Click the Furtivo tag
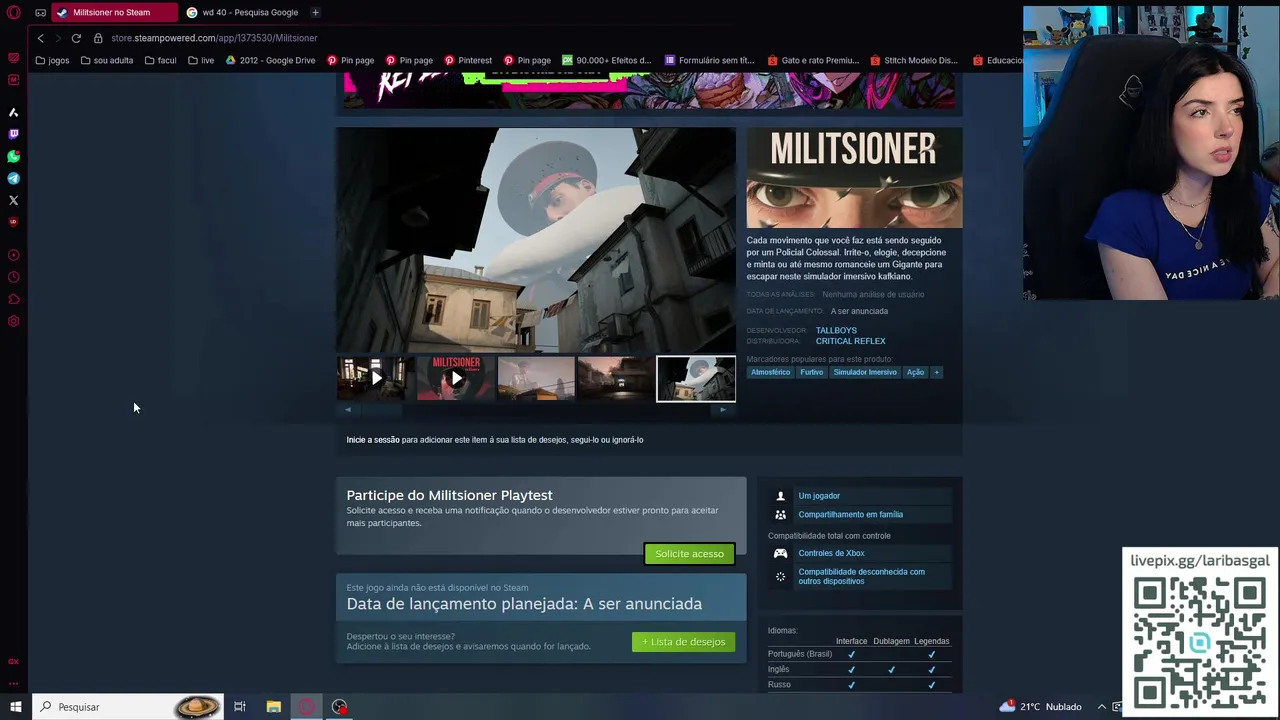This screenshot has height=720, width=1280. (811, 372)
